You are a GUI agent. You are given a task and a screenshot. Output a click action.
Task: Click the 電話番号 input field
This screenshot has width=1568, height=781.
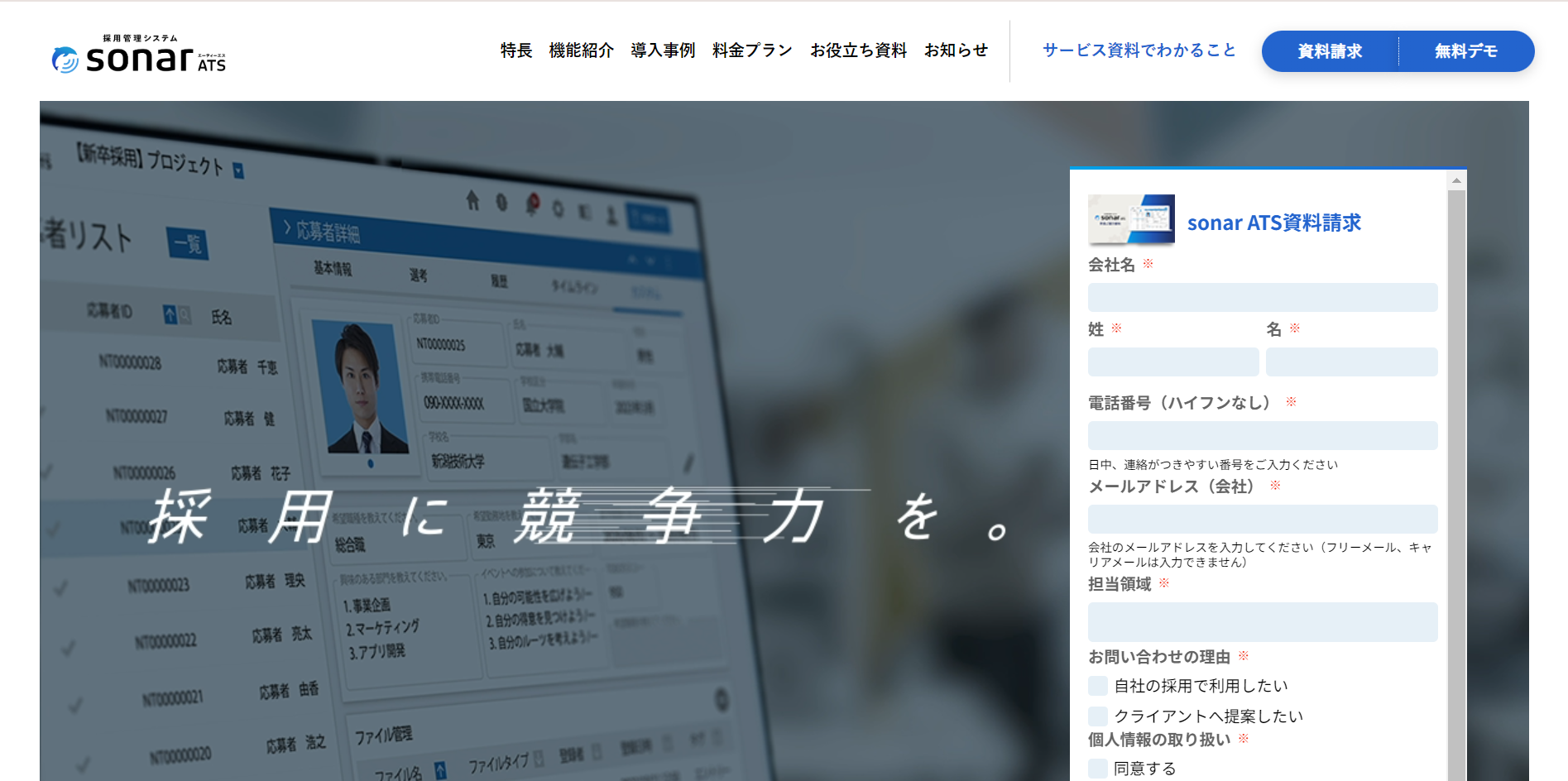pos(1262,436)
